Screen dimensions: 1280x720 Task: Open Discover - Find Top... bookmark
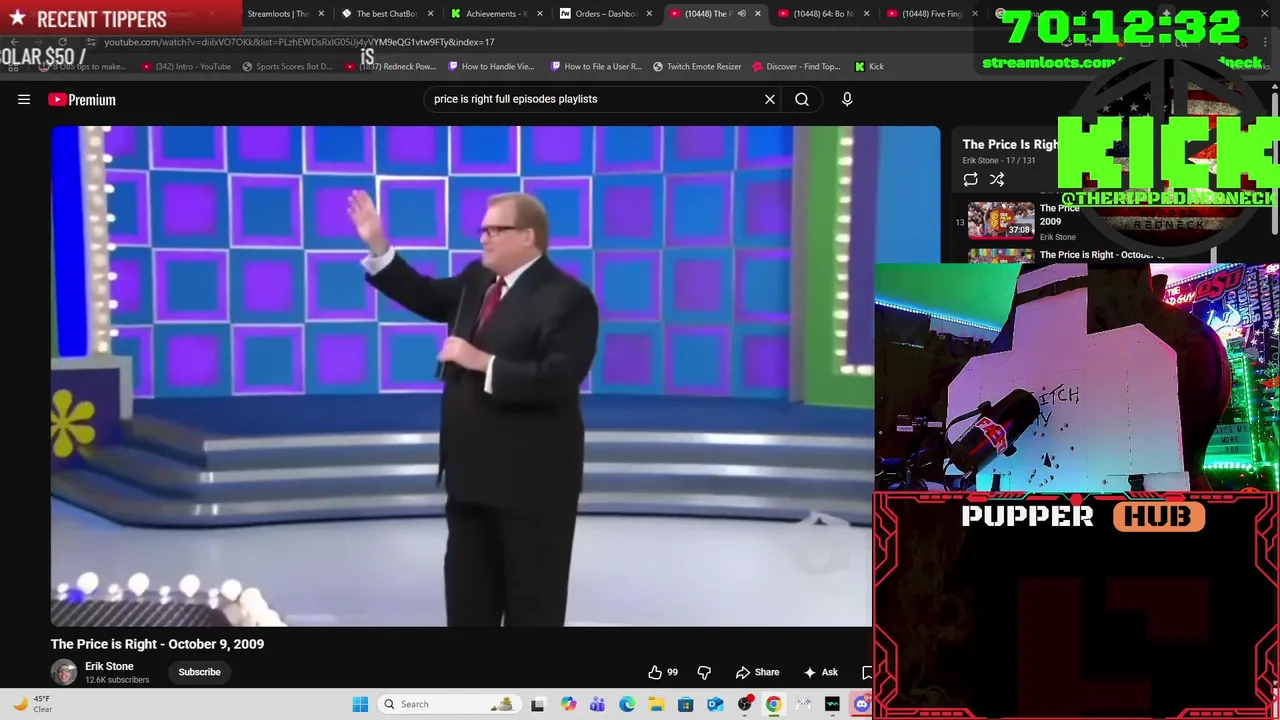click(x=796, y=66)
